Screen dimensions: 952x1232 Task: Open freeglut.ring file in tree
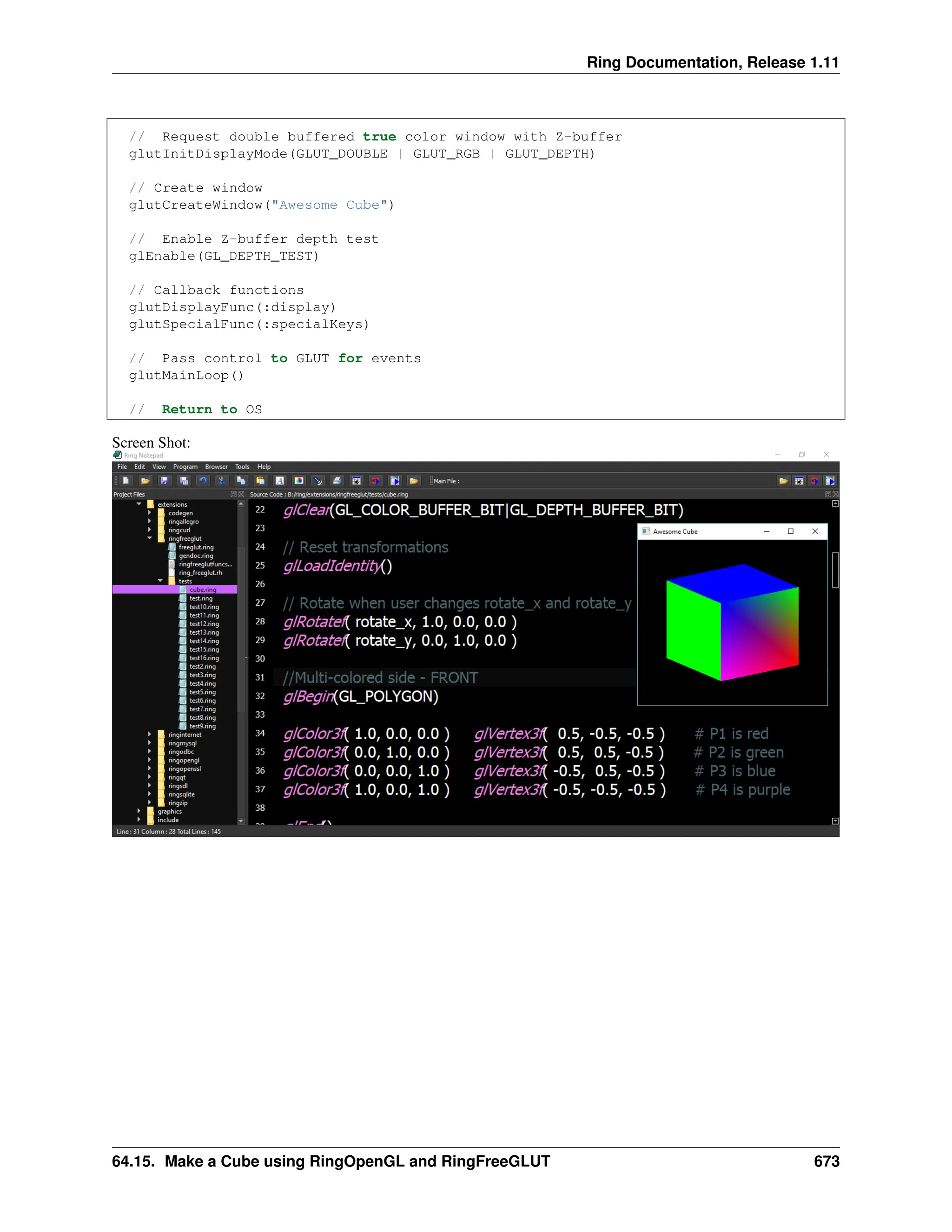[x=196, y=547]
